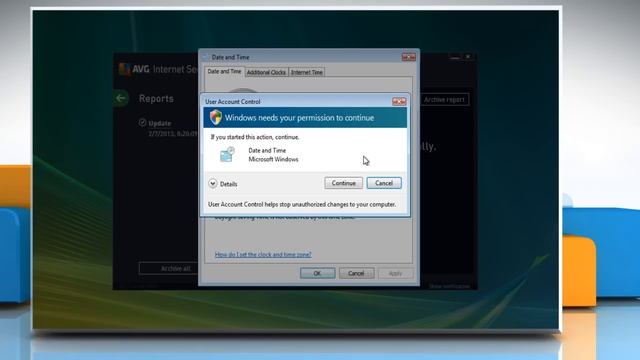Switch to the Internet Time tab
Image resolution: width=640 pixels, height=360 pixels.
(x=307, y=72)
